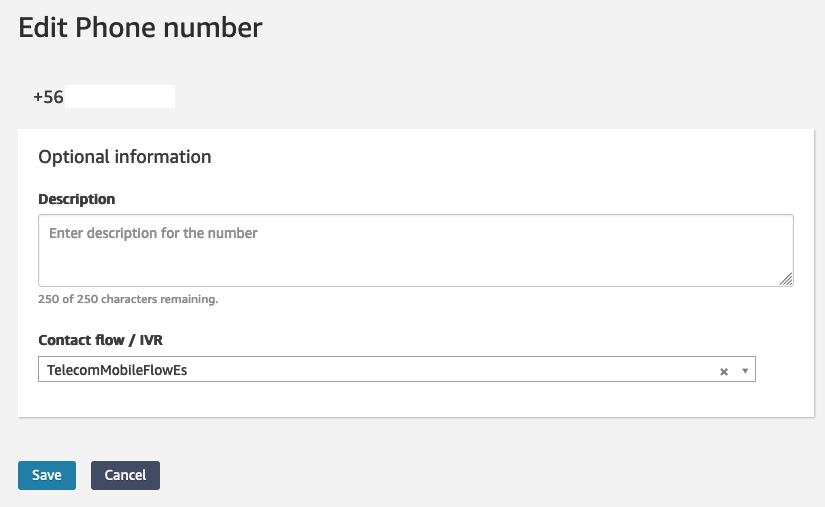Clear the selected contact flow with the x icon

[723, 371]
